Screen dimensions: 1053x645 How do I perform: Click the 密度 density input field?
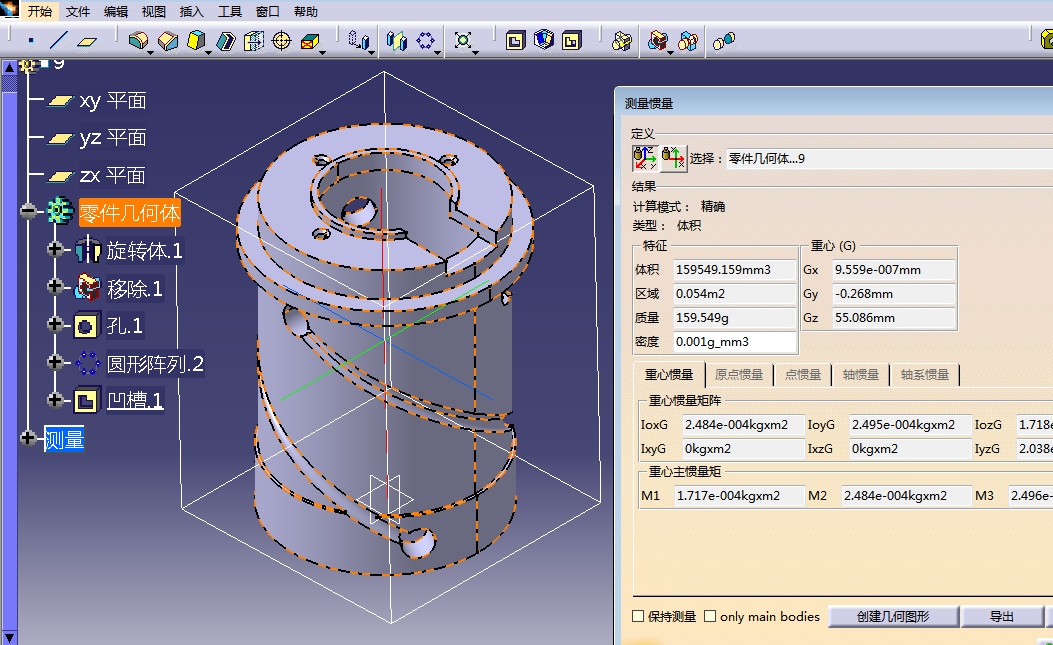tap(734, 342)
